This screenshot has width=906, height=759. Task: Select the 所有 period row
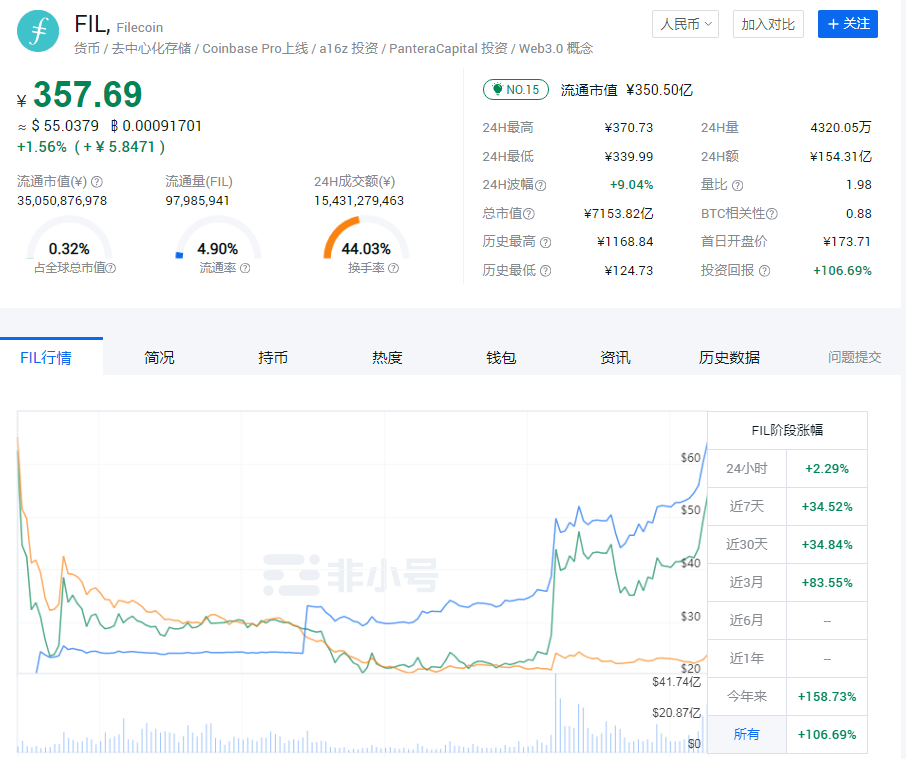pyautogui.click(x=788, y=735)
